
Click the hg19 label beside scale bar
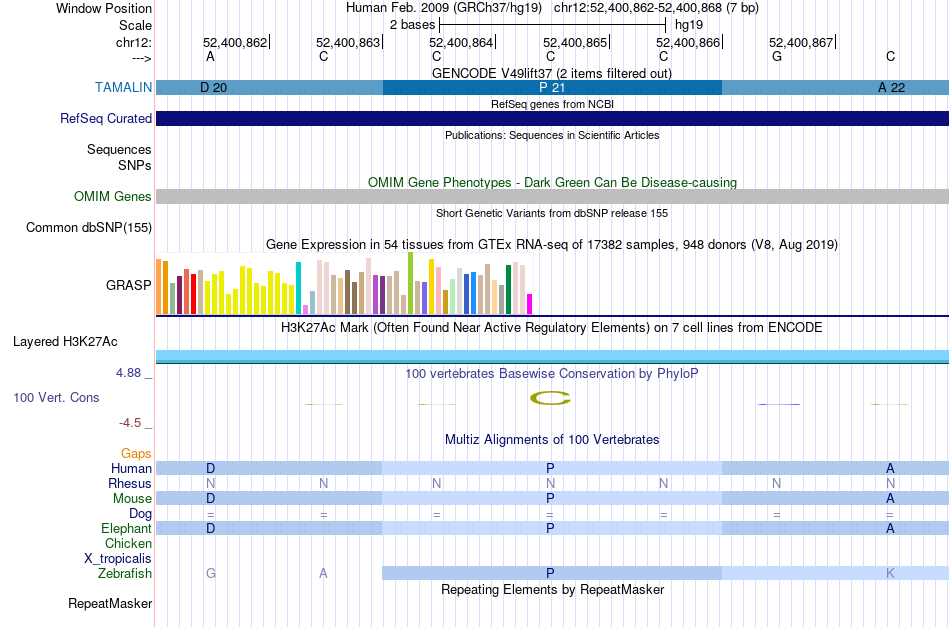point(689,25)
